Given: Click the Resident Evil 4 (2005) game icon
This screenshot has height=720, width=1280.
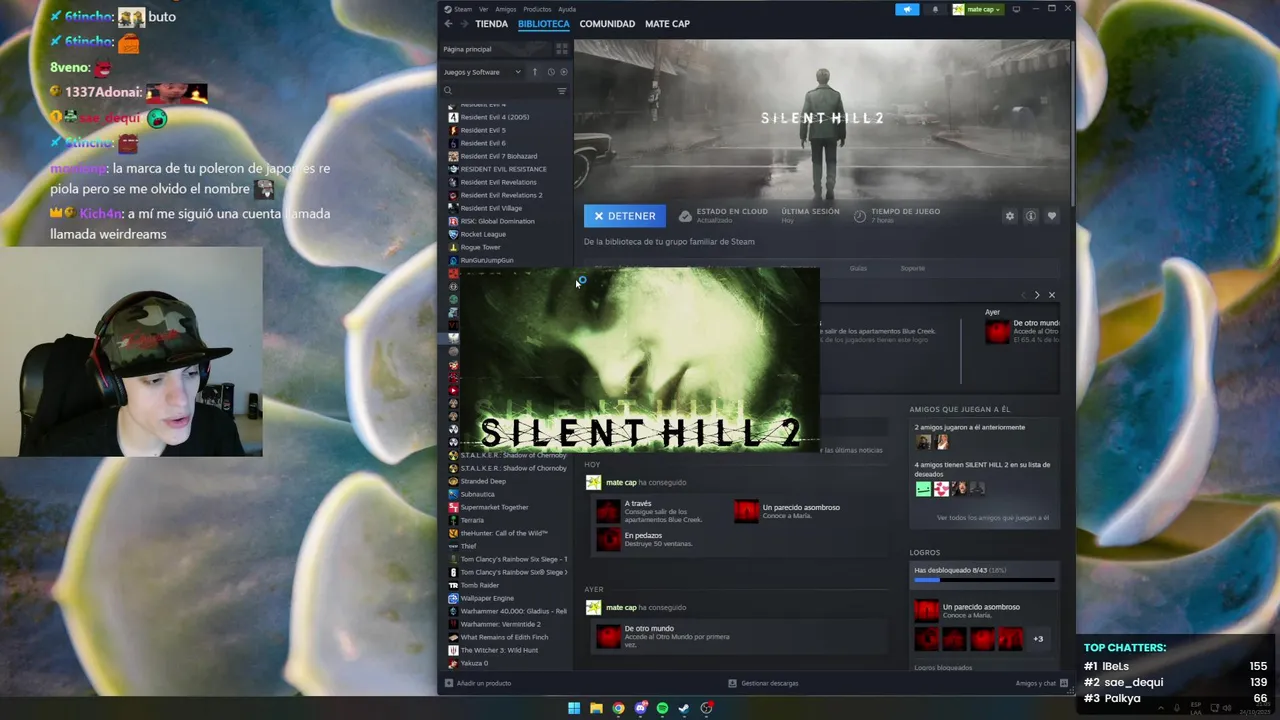Looking at the screenshot, I should tap(453, 117).
